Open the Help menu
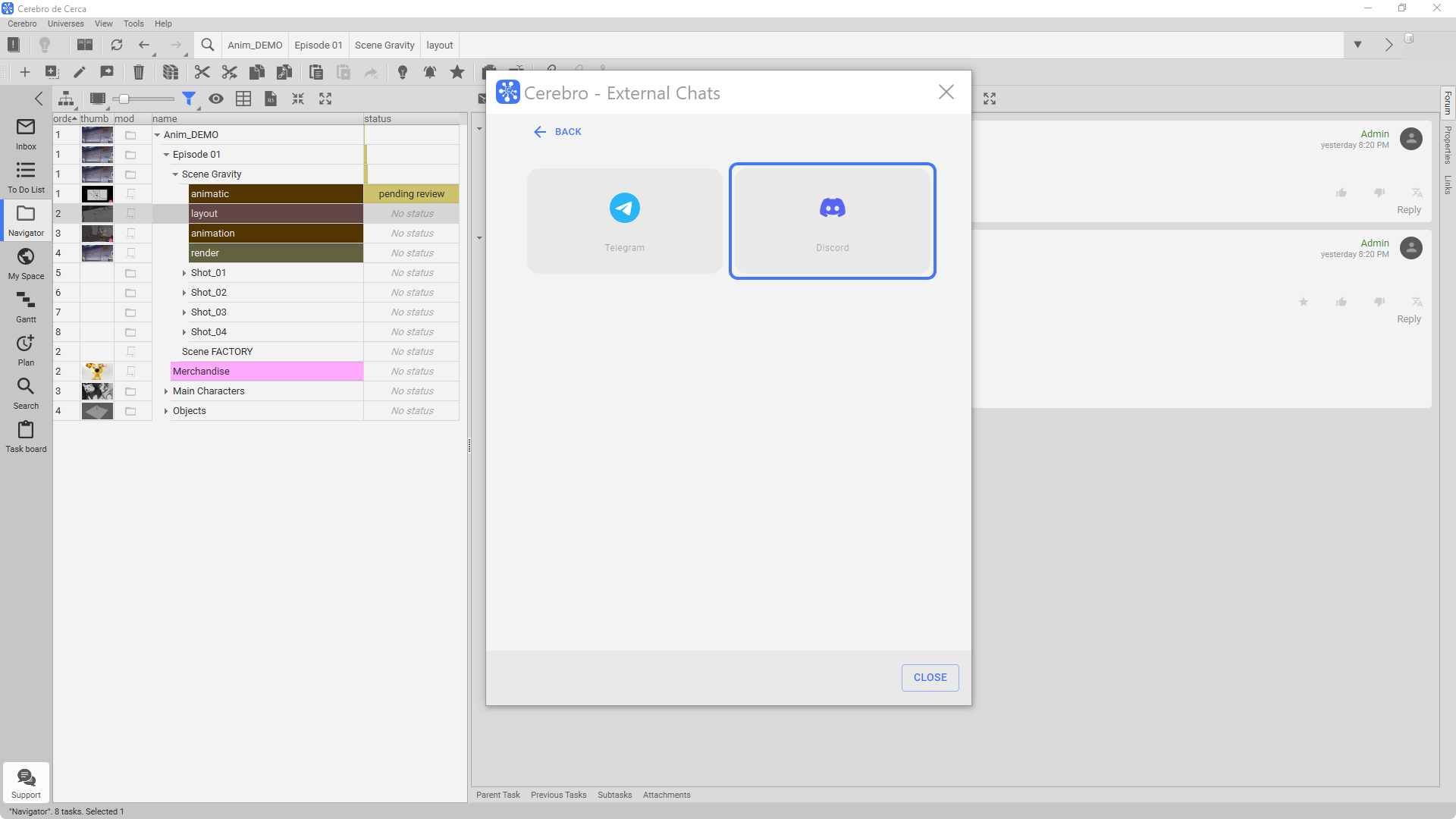 (163, 24)
